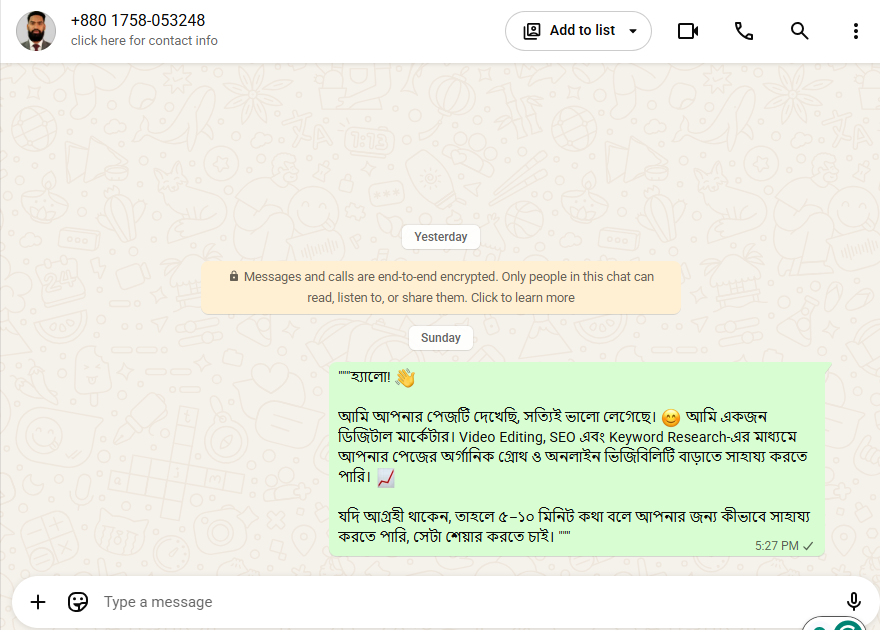Screen dimensions: 880x630
Task: Start a video call with this contact
Action: (688, 31)
